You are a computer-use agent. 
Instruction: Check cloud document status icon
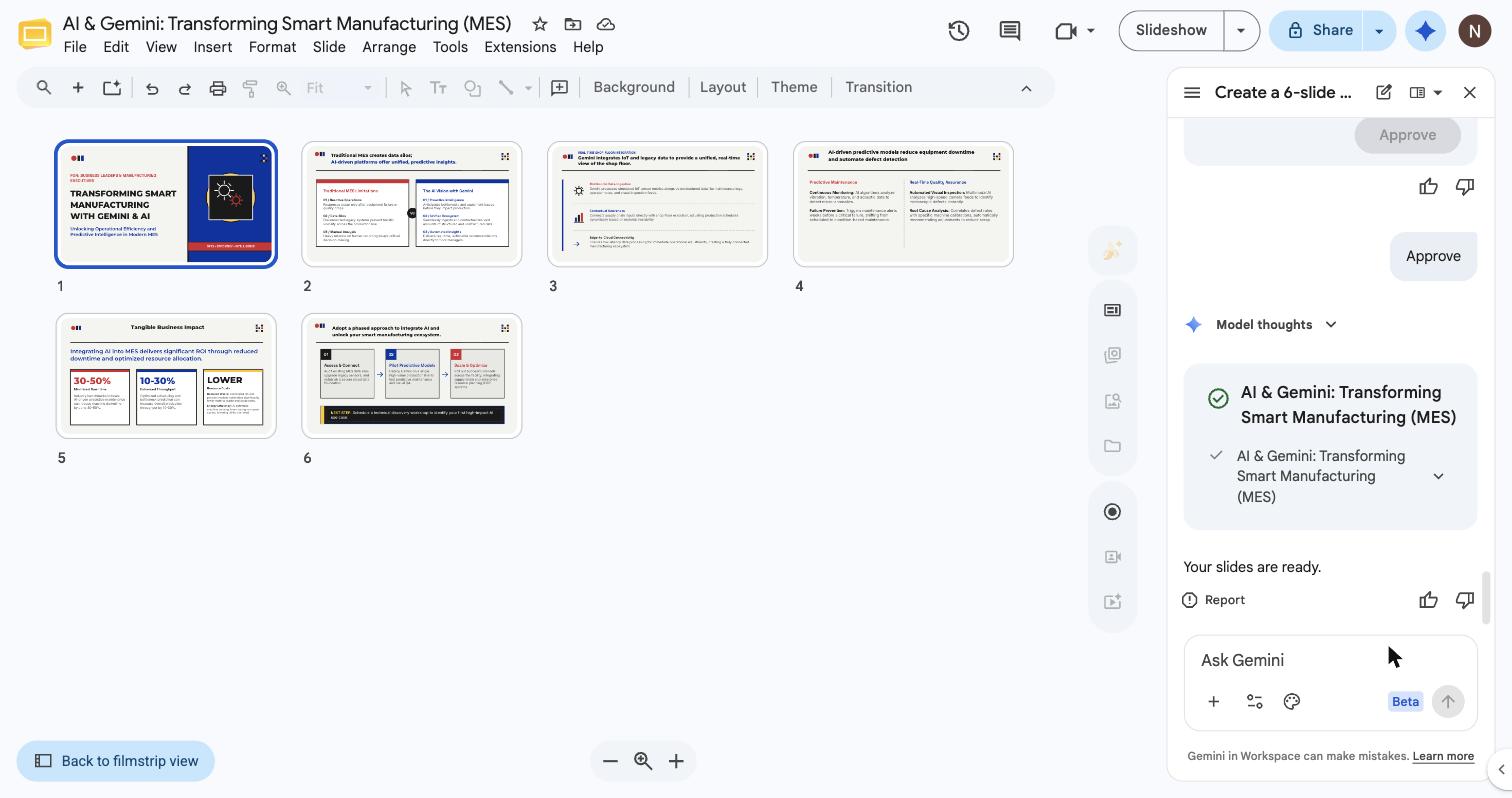click(x=605, y=24)
